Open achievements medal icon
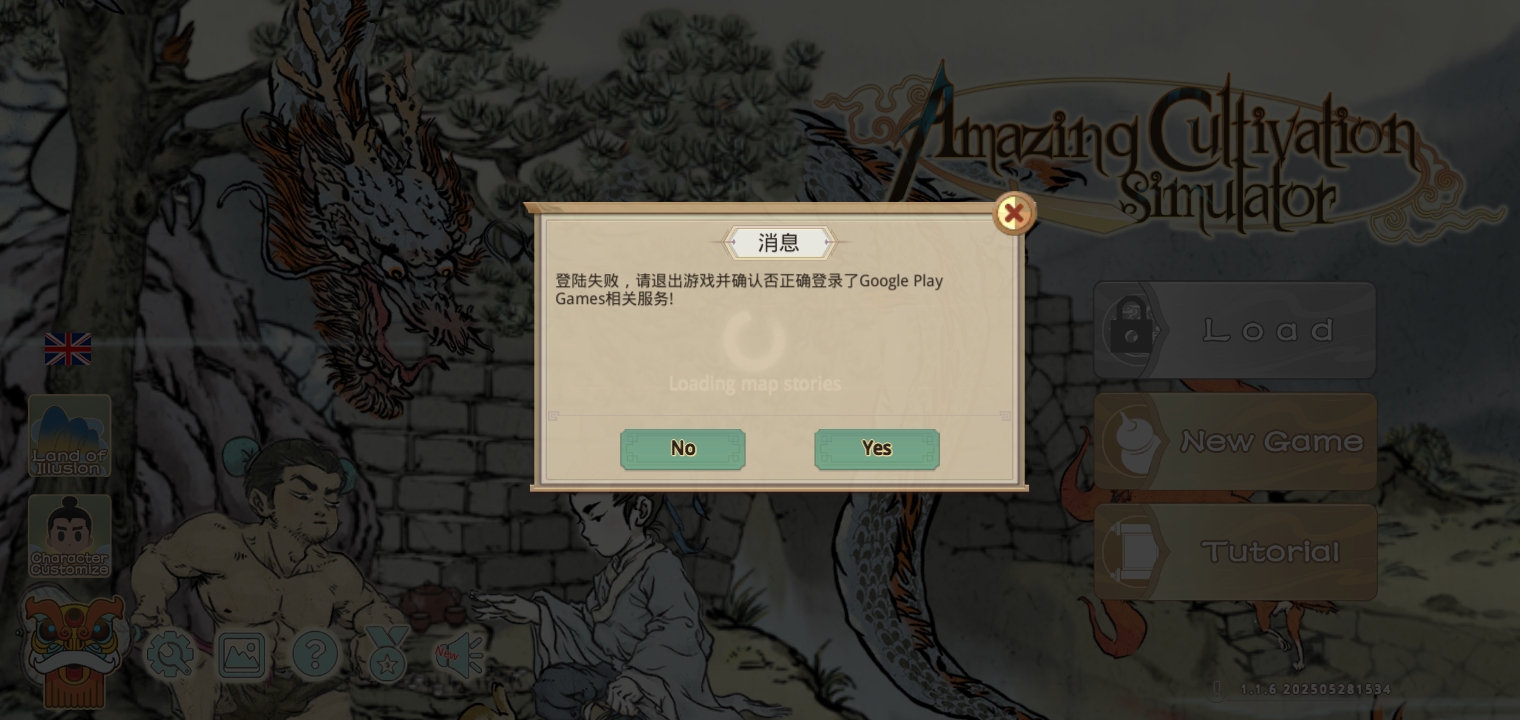 pyautogui.click(x=387, y=654)
